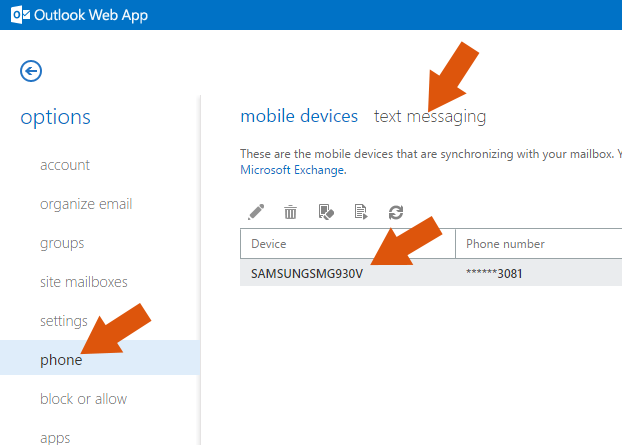
Task: Open block or allow options
Action: pyautogui.click(x=83, y=399)
